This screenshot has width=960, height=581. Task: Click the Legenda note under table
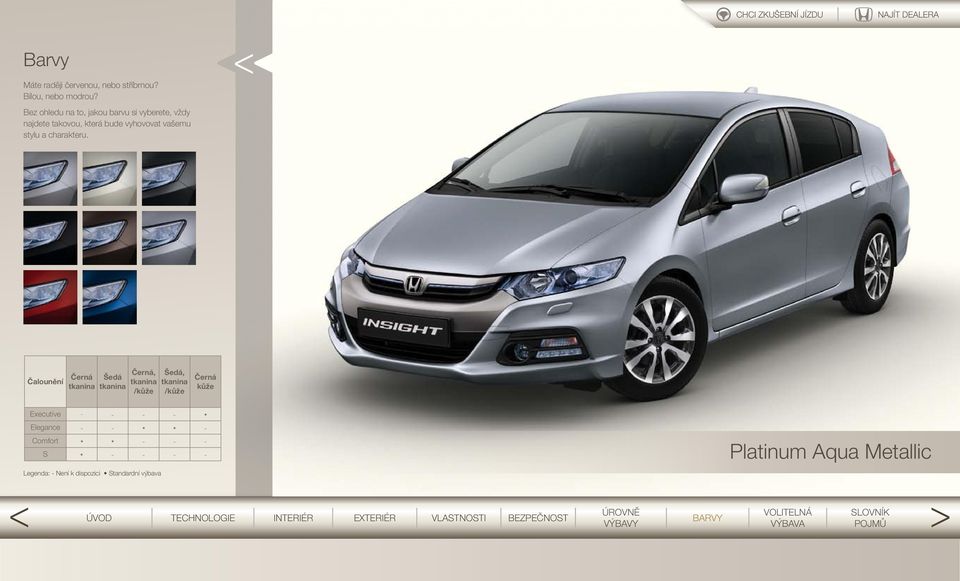pyautogui.click(x=92, y=473)
